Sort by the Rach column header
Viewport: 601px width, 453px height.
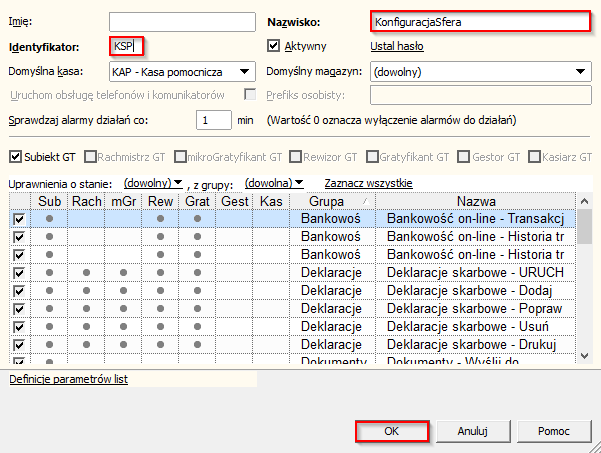point(87,201)
